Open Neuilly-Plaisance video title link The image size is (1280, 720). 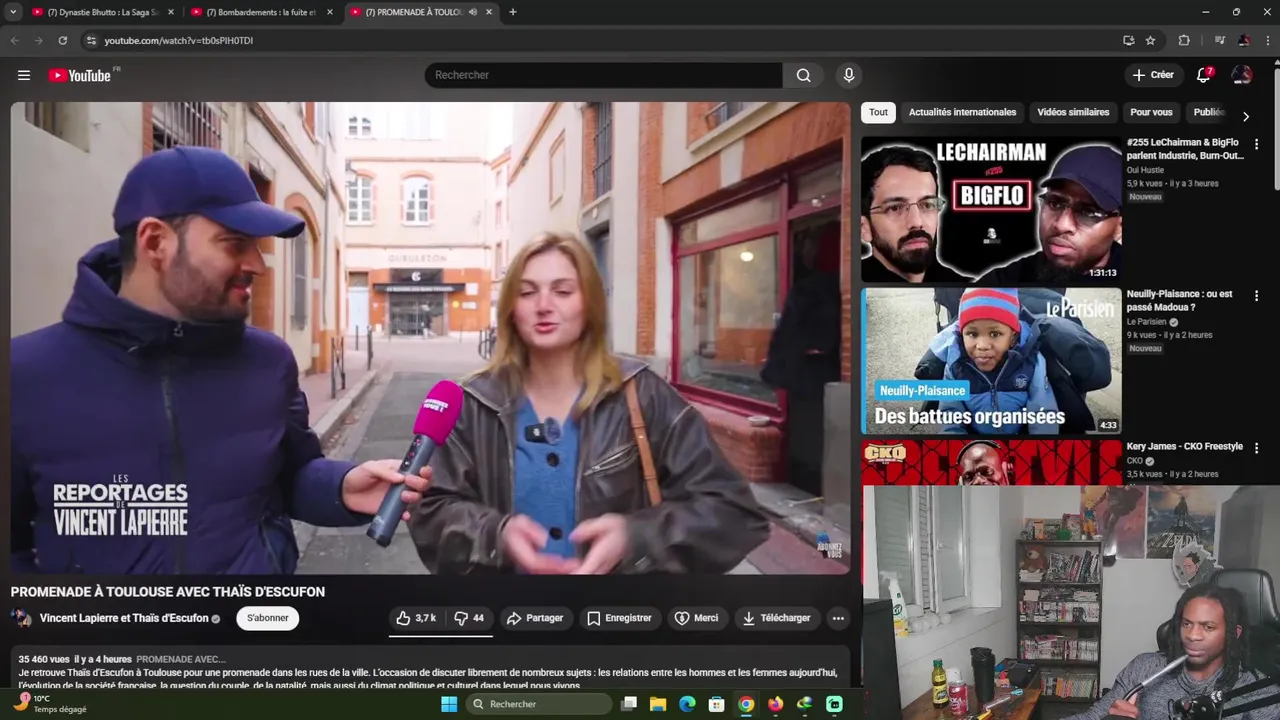click(1179, 300)
